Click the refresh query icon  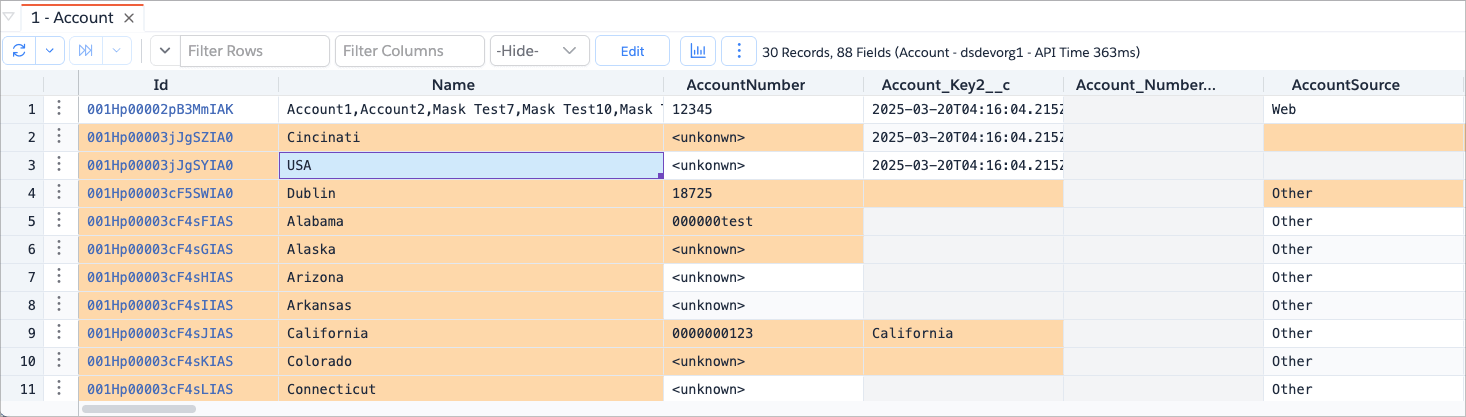(20, 51)
